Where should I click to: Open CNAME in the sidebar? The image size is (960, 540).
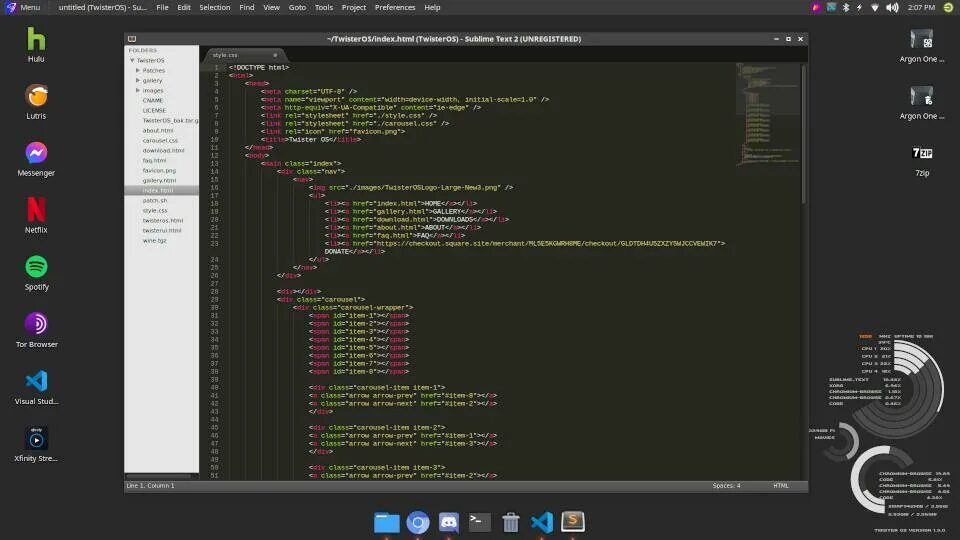click(x=153, y=100)
